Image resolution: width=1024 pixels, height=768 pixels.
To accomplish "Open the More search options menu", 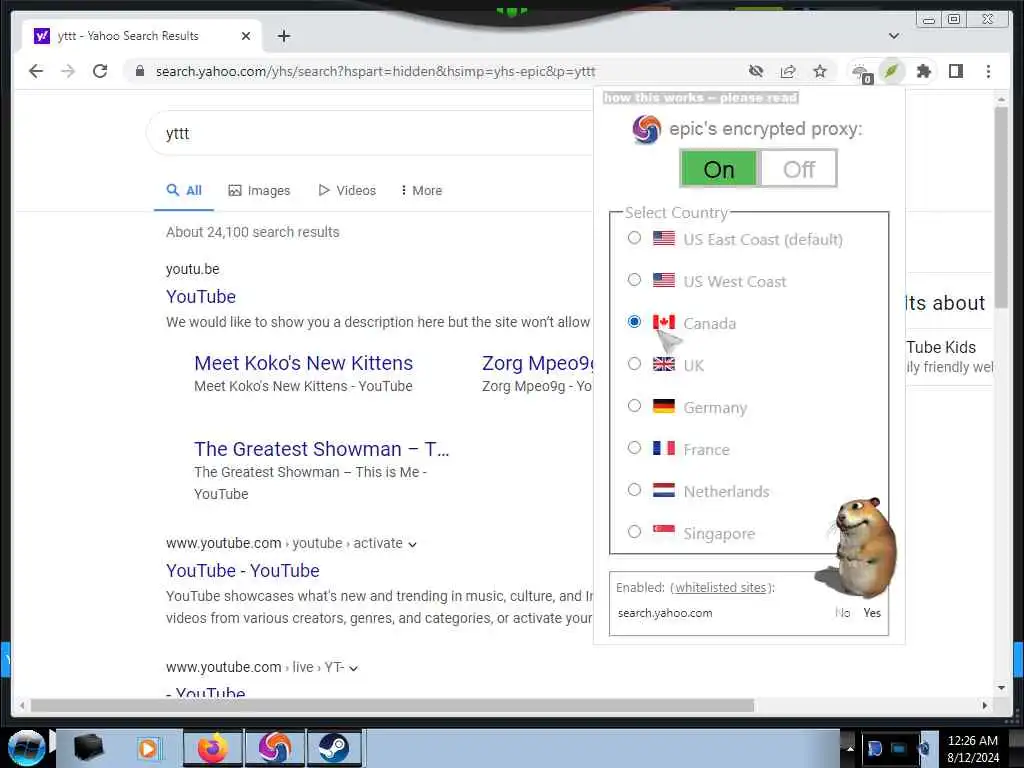I will click(x=421, y=190).
